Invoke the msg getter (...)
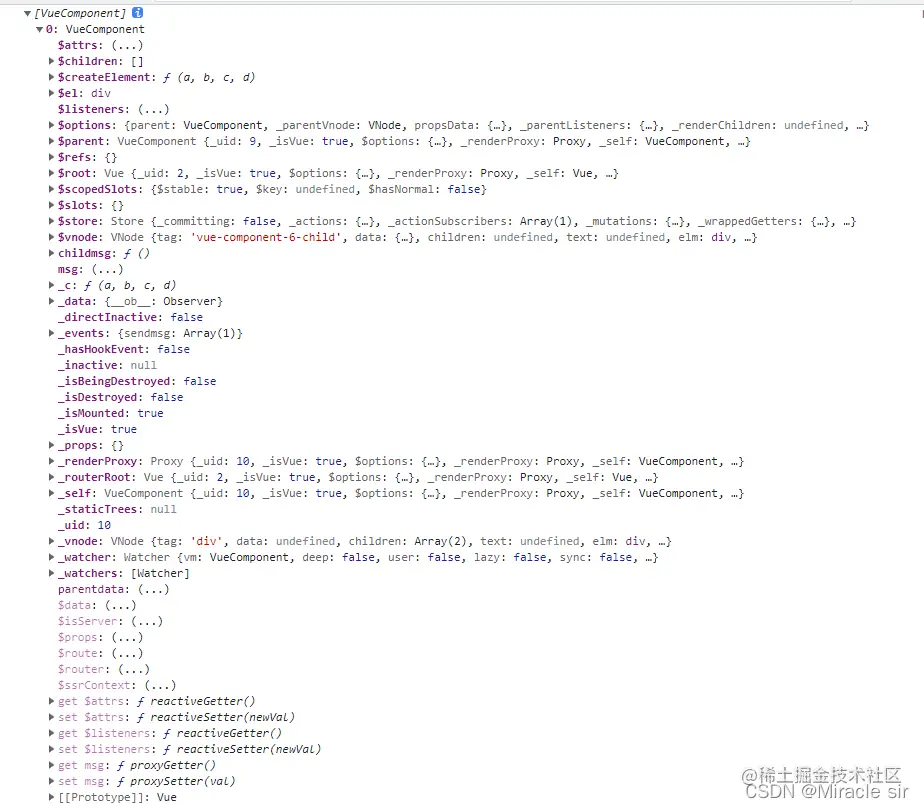 point(107,269)
